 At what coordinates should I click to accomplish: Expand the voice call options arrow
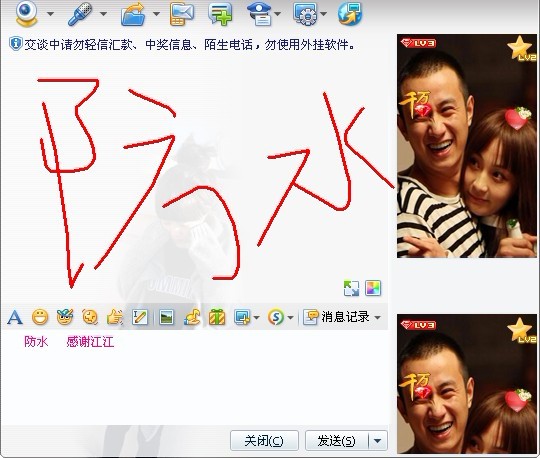pyautogui.click(x=103, y=14)
